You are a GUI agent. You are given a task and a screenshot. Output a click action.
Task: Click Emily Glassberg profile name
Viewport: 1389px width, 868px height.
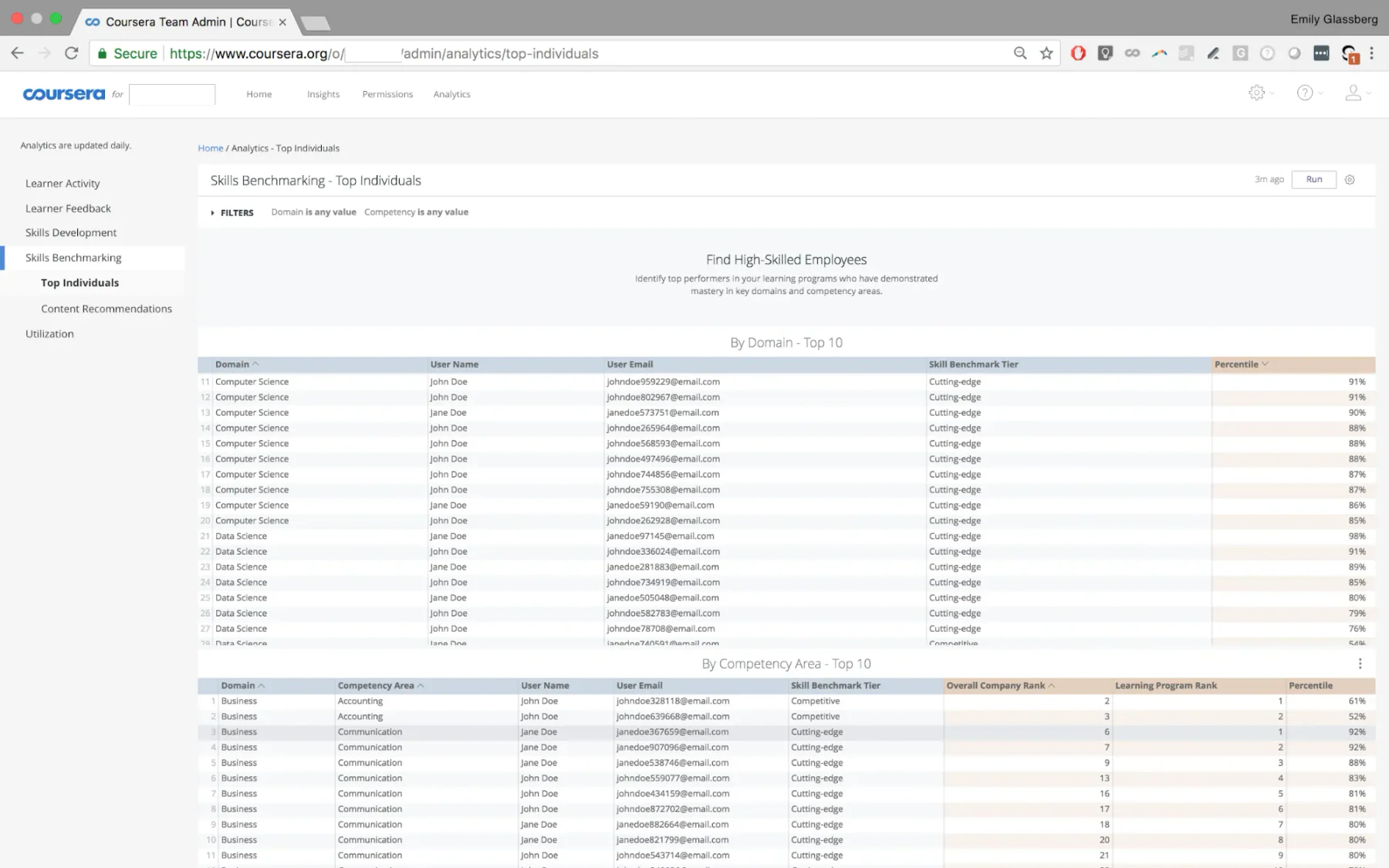[1333, 19]
